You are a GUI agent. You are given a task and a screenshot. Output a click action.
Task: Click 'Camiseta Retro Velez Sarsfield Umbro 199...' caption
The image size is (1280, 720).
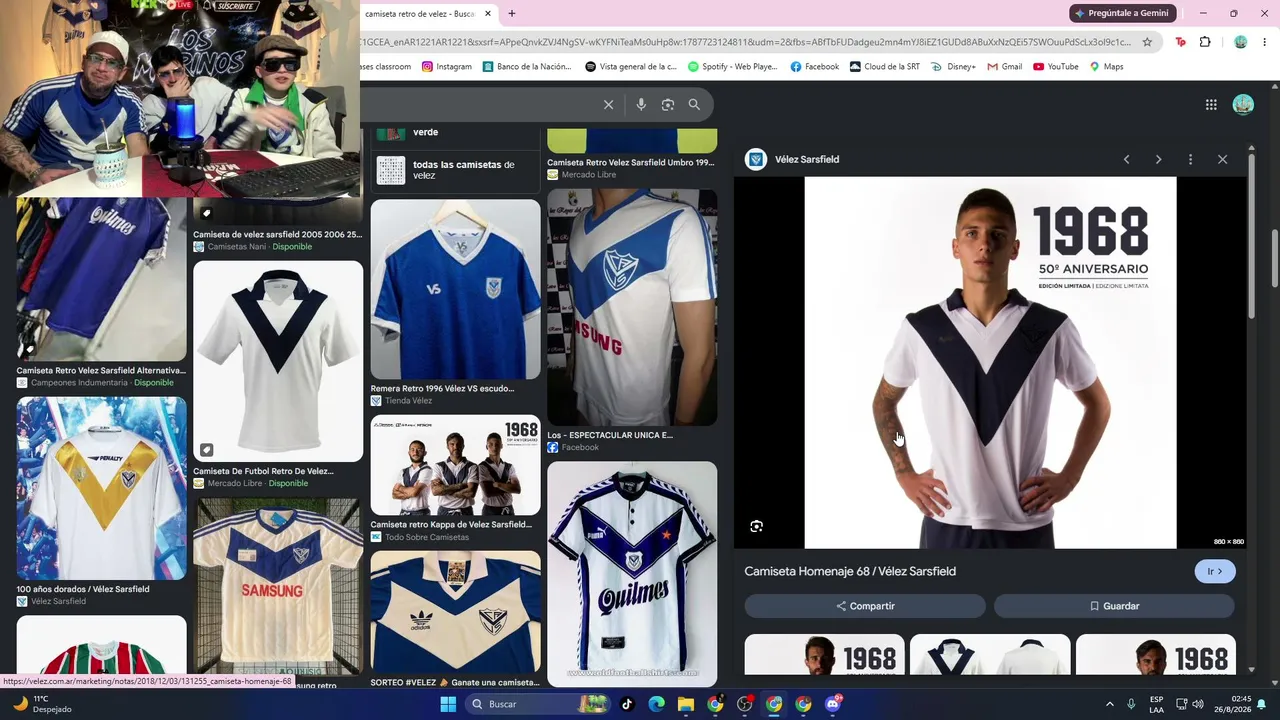point(630,162)
